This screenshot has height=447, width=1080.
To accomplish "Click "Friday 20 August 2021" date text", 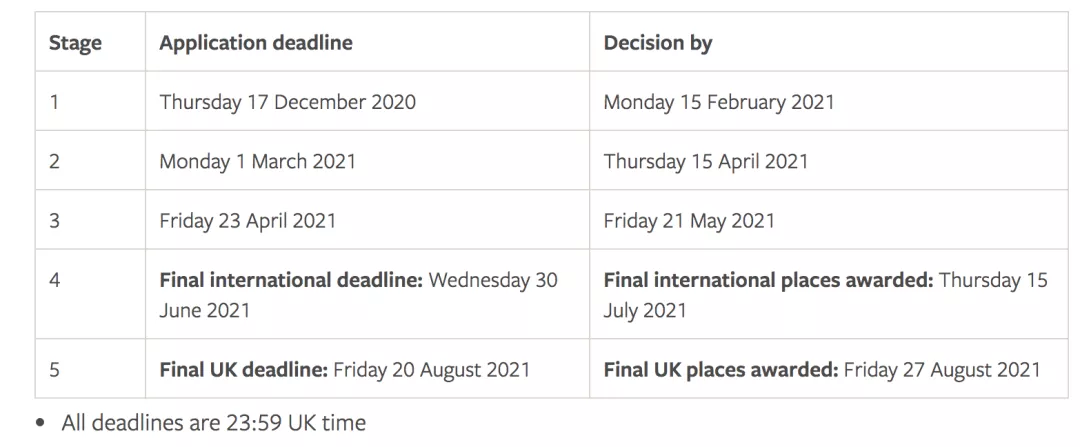I will (x=432, y=370).
